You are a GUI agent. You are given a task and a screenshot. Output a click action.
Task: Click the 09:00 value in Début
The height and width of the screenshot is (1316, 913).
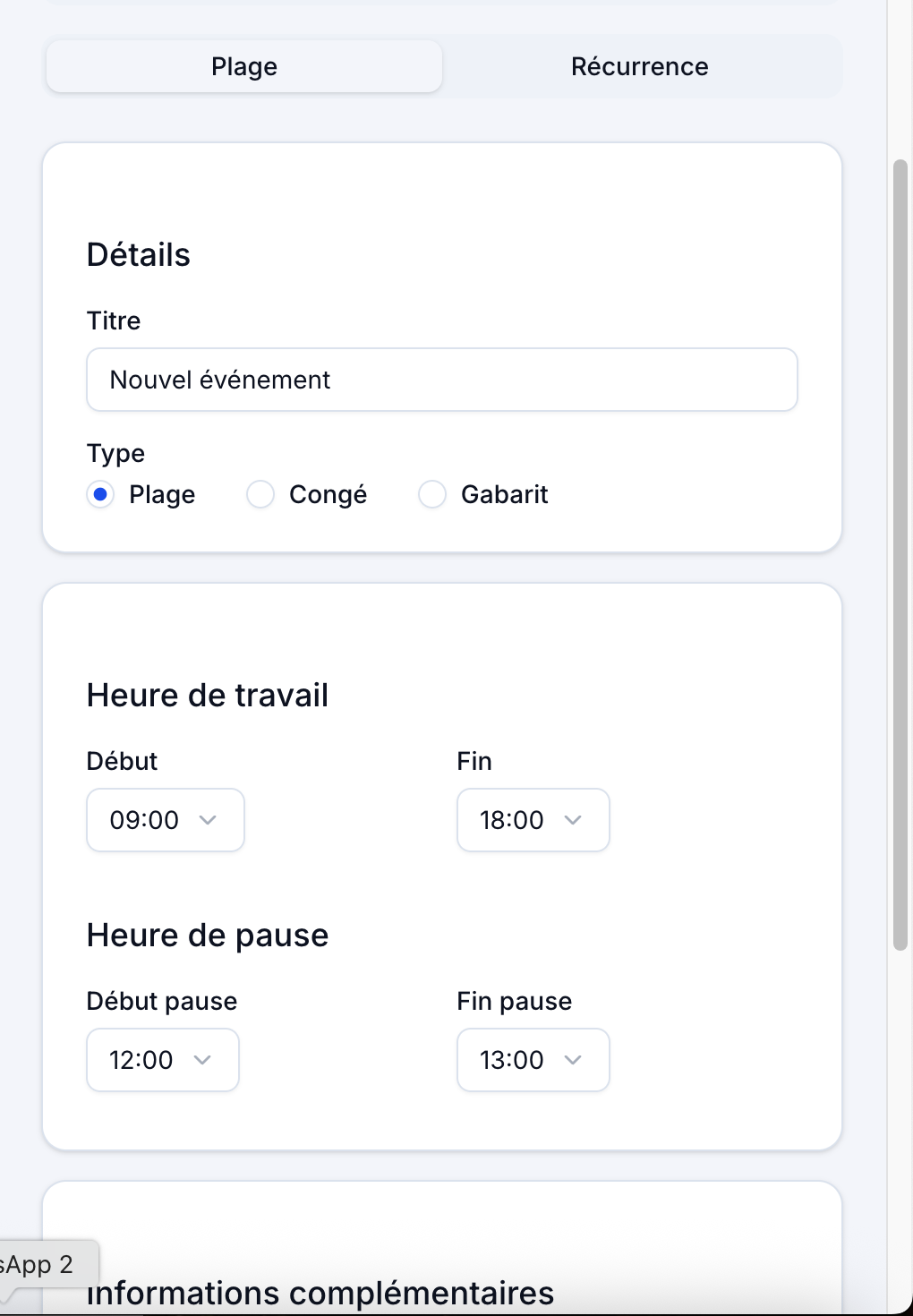144,820
